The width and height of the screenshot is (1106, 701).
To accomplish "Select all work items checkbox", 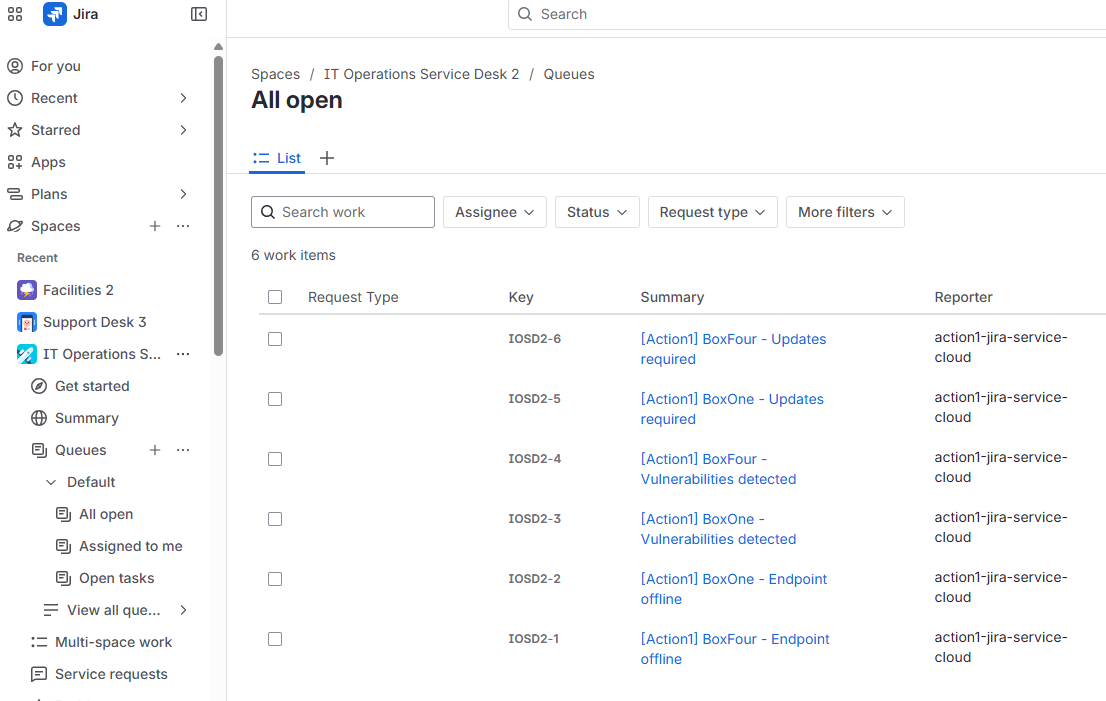I will click(x=274, y=297).
